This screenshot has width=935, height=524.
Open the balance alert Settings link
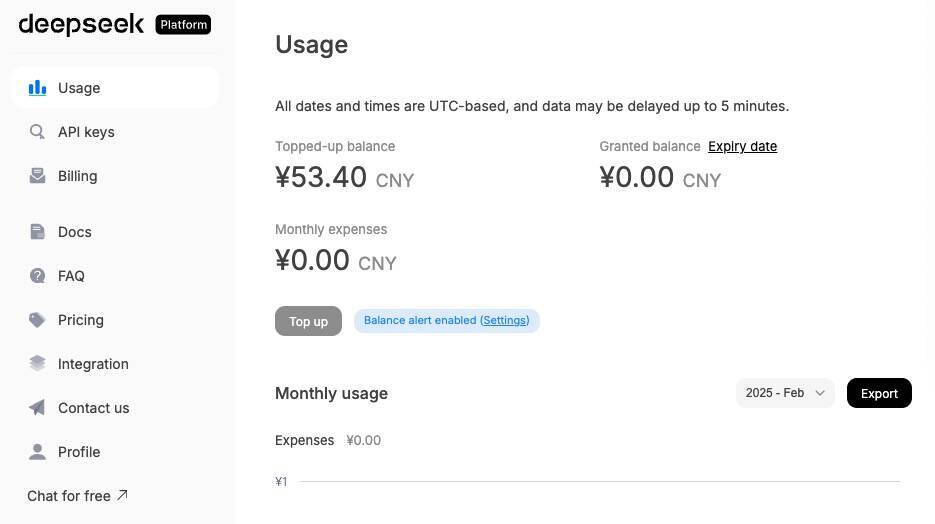(x=505, y=321)
